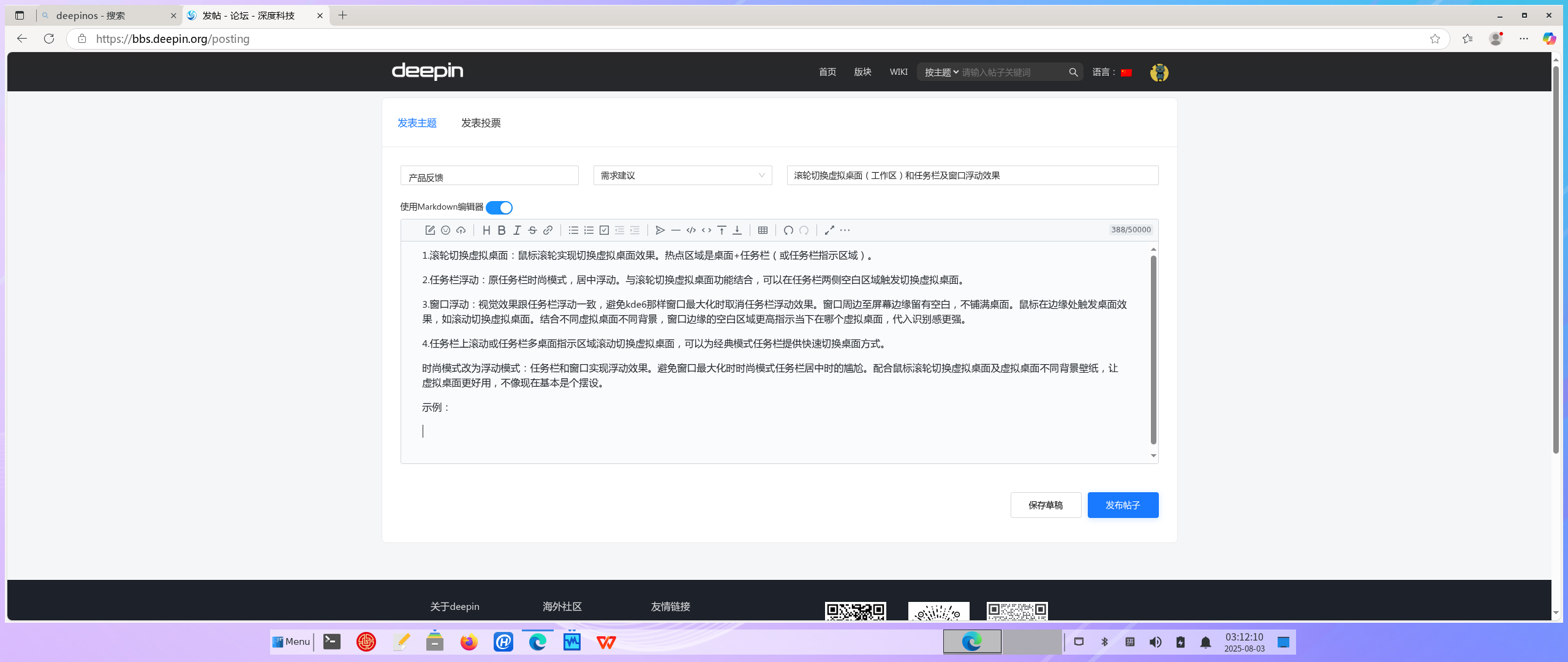Apply italic formatting in the editor
Screen dimensions: 1568x662
coord(517,230)
